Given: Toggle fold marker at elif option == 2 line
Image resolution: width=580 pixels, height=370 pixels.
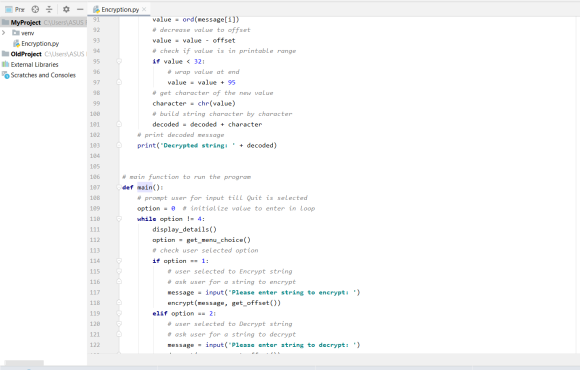Looking at the screenshot, I should 119,313.
